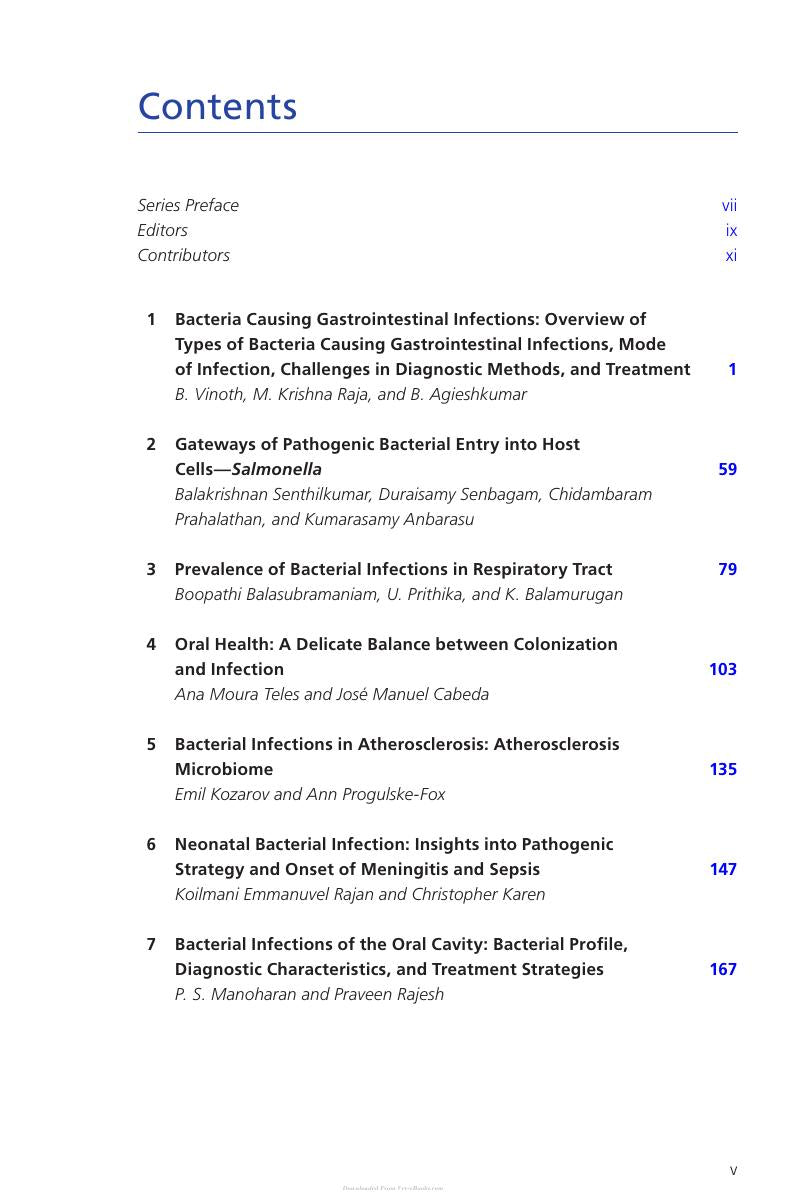
Task: Open page 167 Oral Cavity chapter
Action: tap(722, 969)
